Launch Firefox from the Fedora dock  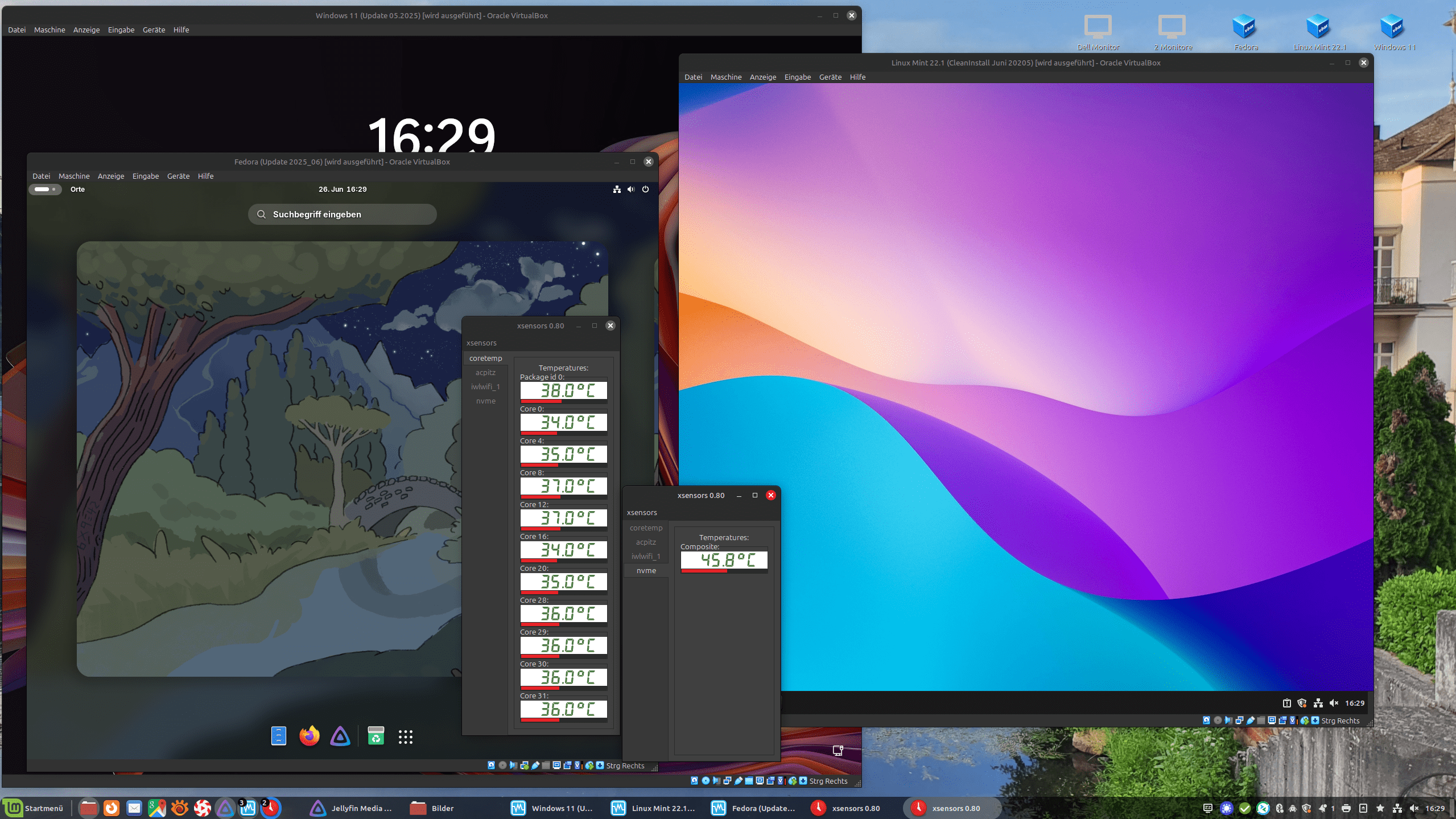(309, 736)
